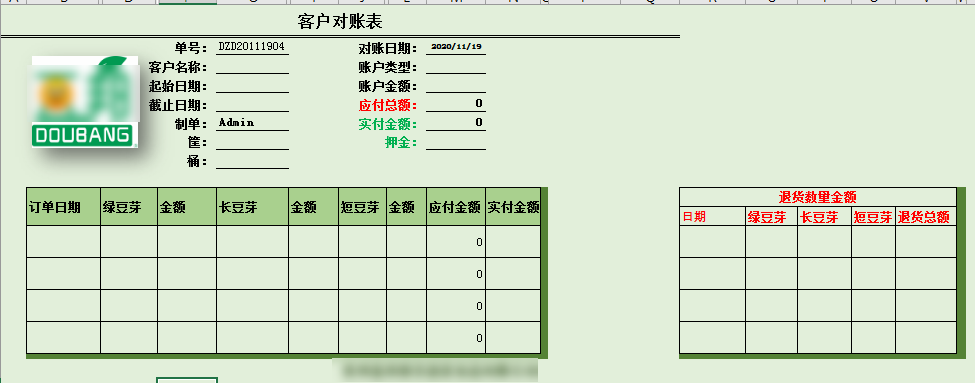
Task: Click the 对账日期 field showing 2020/11/19
Action: tap(456, 47)
